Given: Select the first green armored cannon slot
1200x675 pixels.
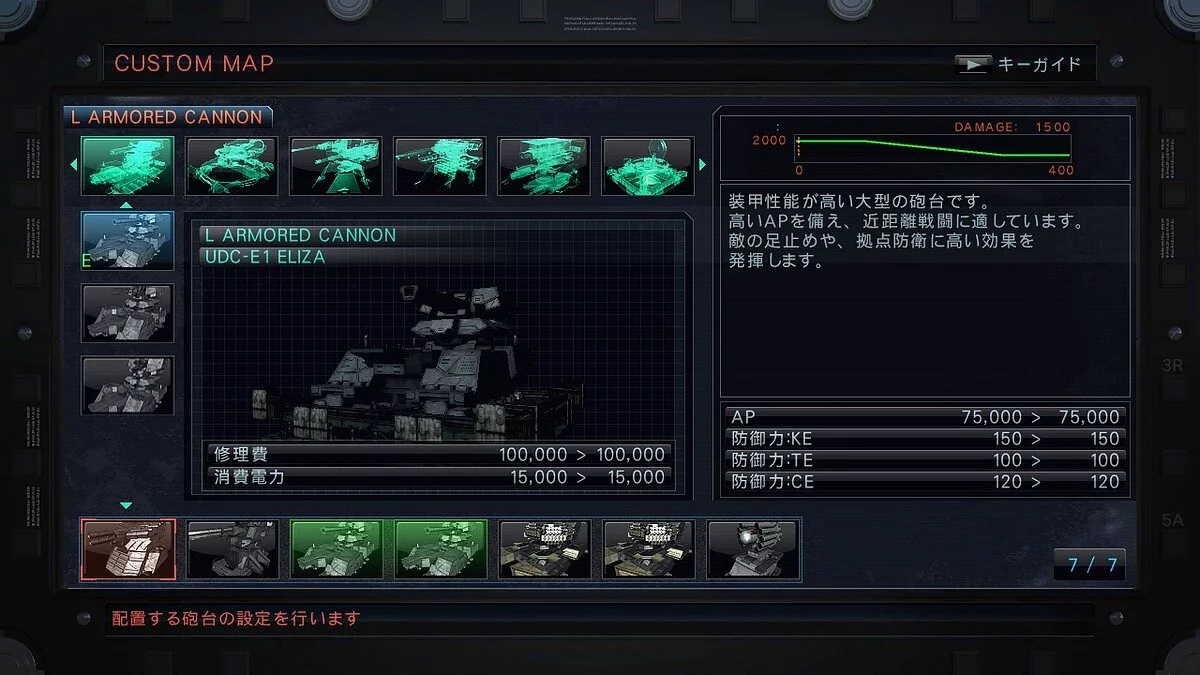Looking at the screenshot, I should (x=335, y=549).
